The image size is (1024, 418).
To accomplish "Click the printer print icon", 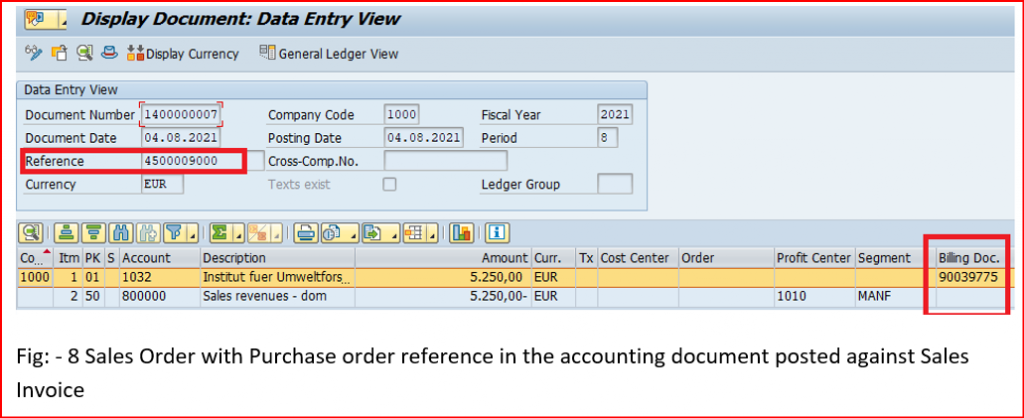I will pos(304,232).
